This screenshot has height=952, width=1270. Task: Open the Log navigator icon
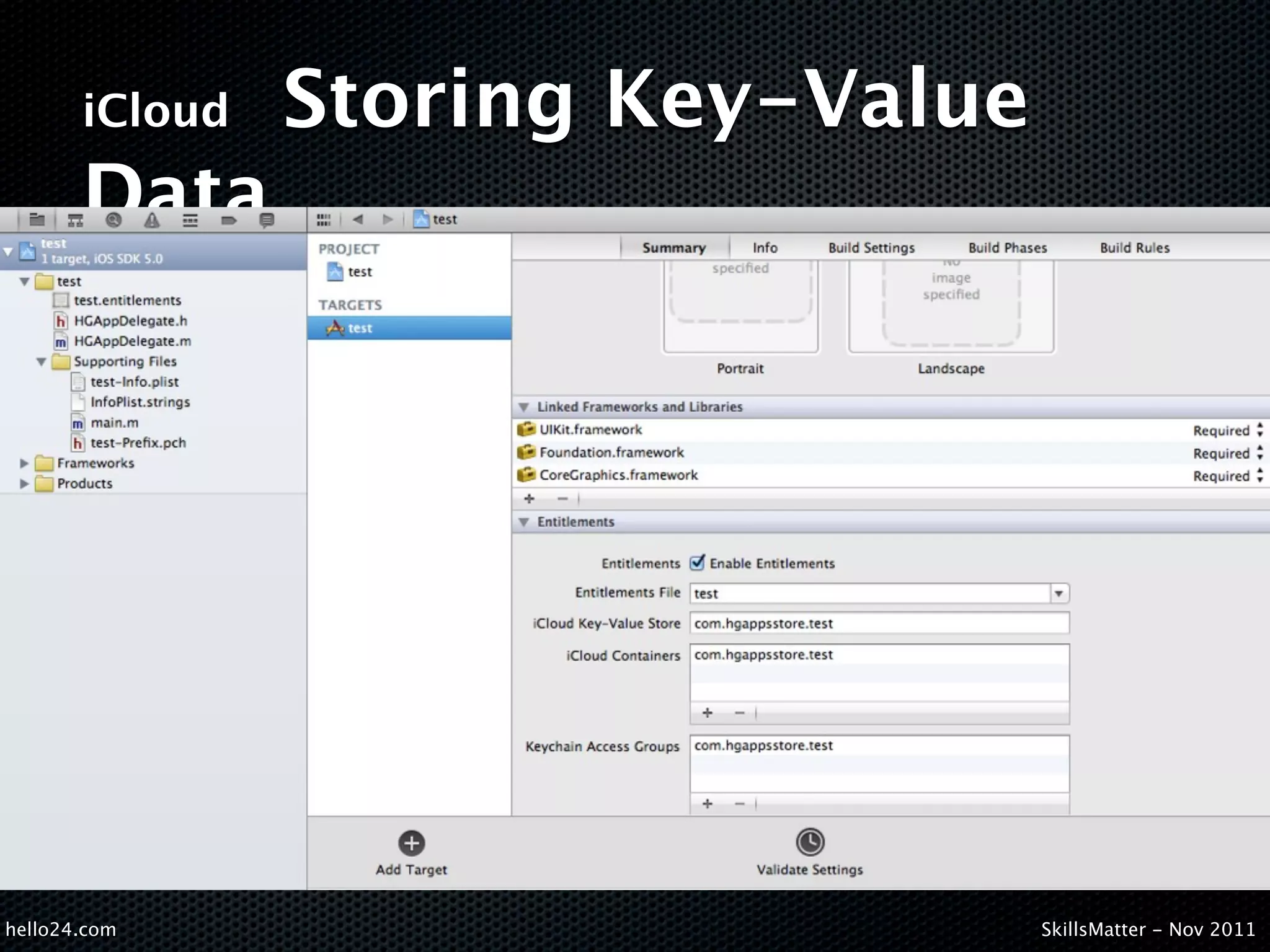[267, 220]
